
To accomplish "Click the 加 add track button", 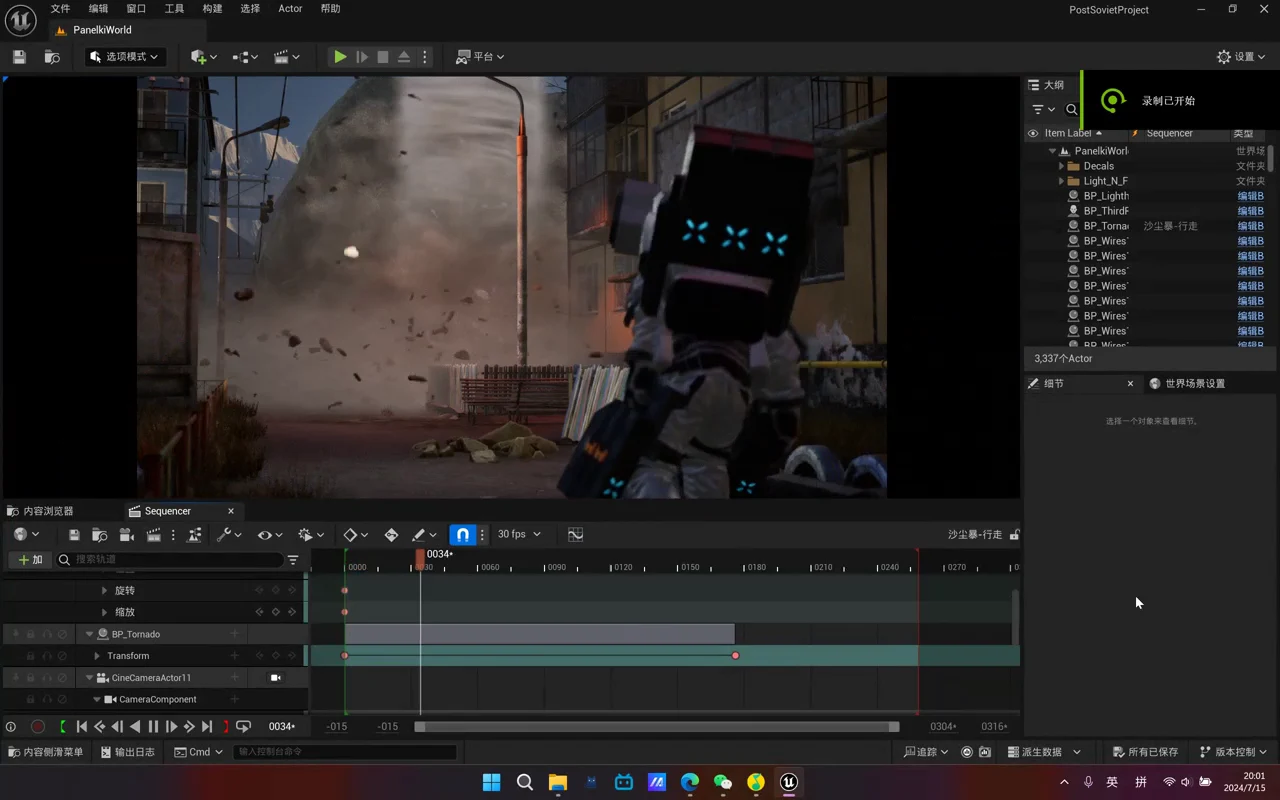I will click(x=30, y=560).
